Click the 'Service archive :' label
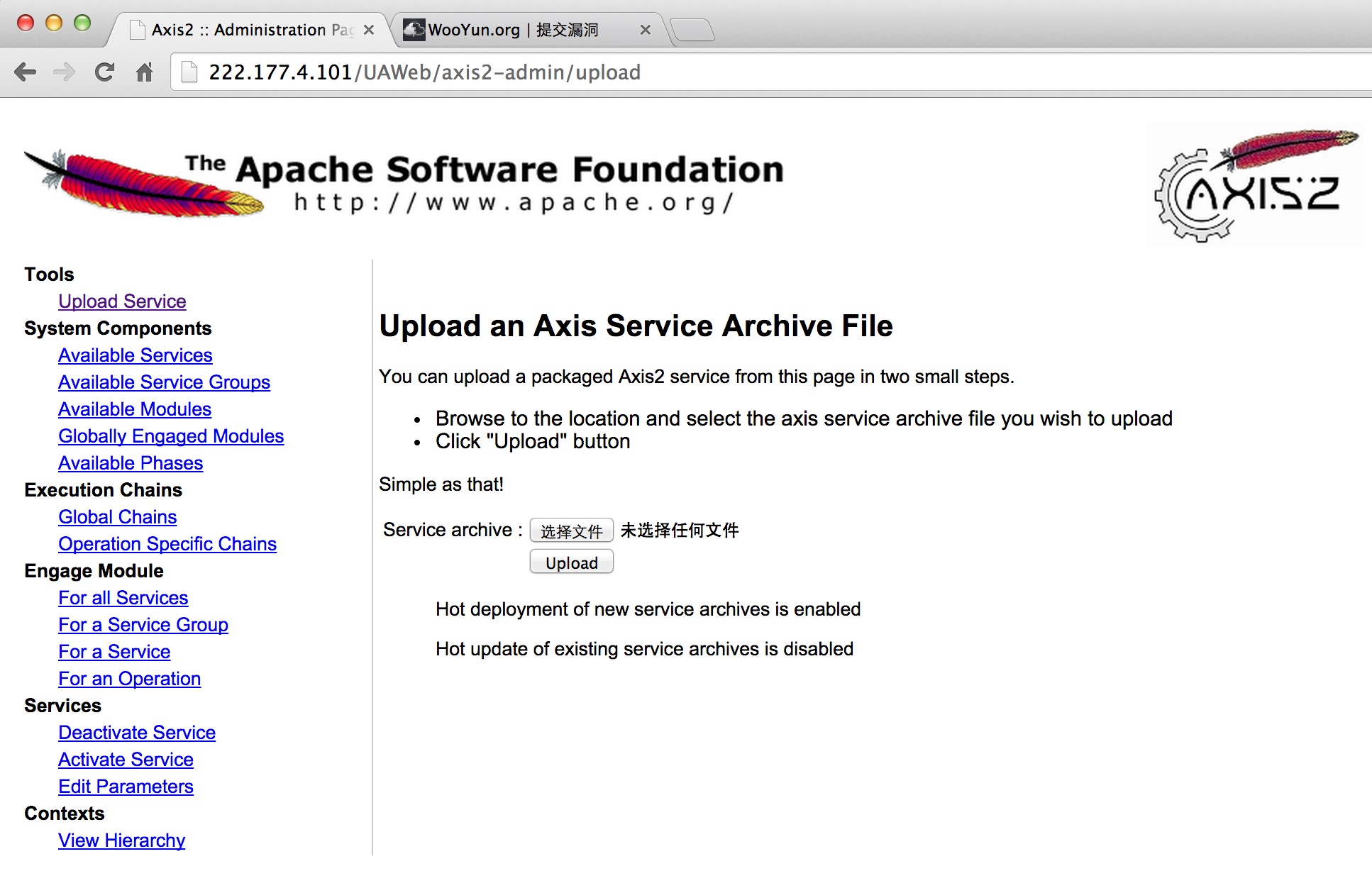Image resolution: width=1372 pixels, height=871 pixels. point(453,530)
